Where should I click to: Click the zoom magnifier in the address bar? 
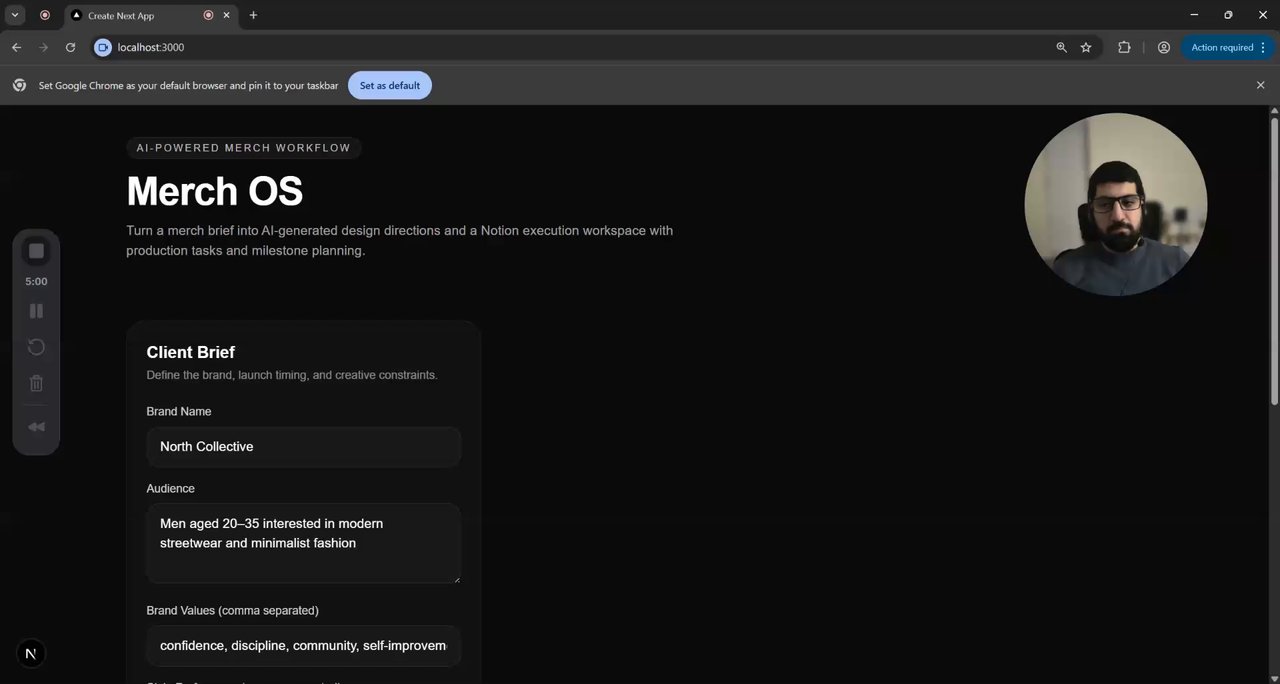(1062, 47)
